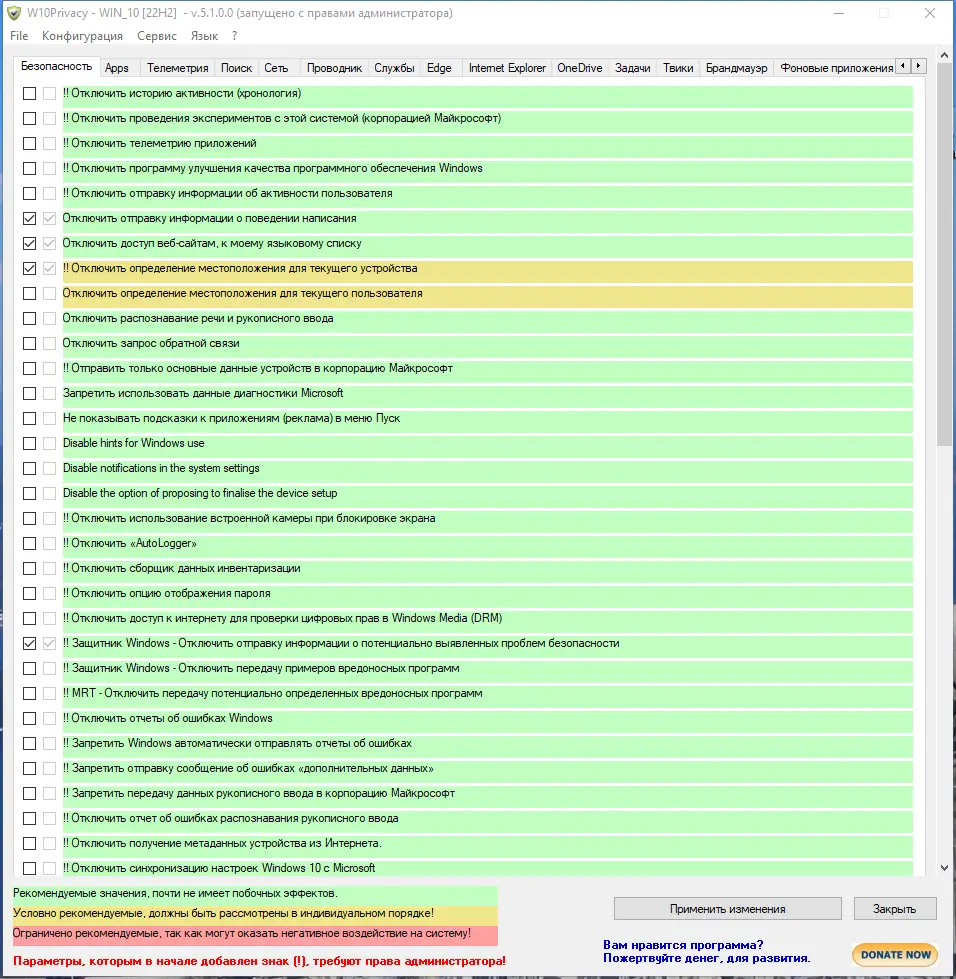Check 'Отключить «AutoLogger»' box
This screenshot has width=956, height=979.
(x=29, y=543)
